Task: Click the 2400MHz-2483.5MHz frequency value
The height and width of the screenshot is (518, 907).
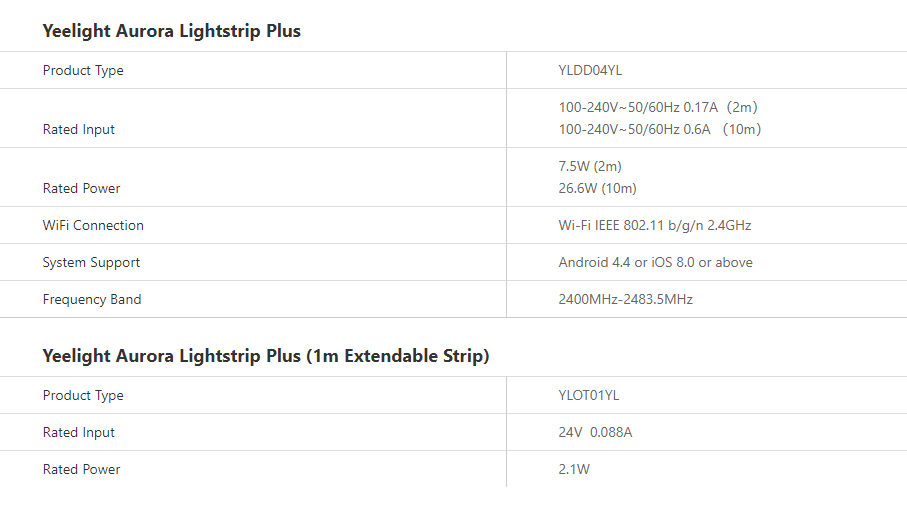Action: [x=625, y=299]
